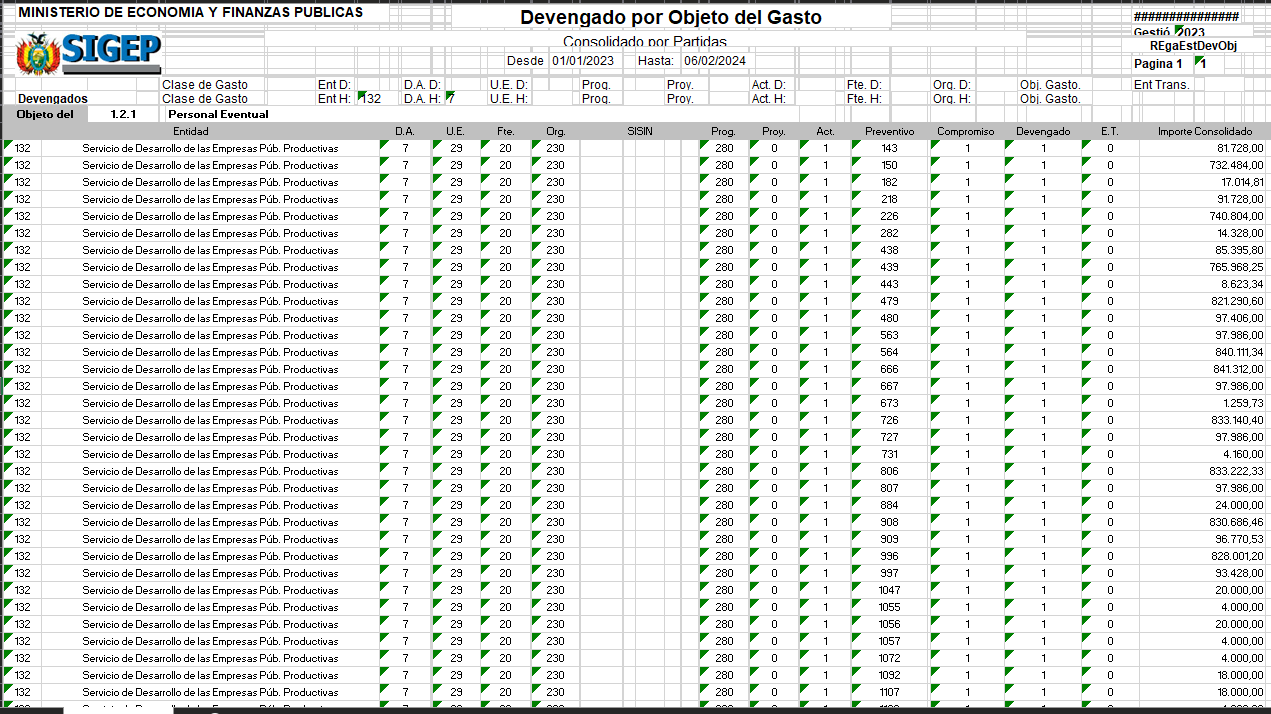Click the Importe Consolidado column header
Screen dimensions: 1271x714
coord(1204,131)
